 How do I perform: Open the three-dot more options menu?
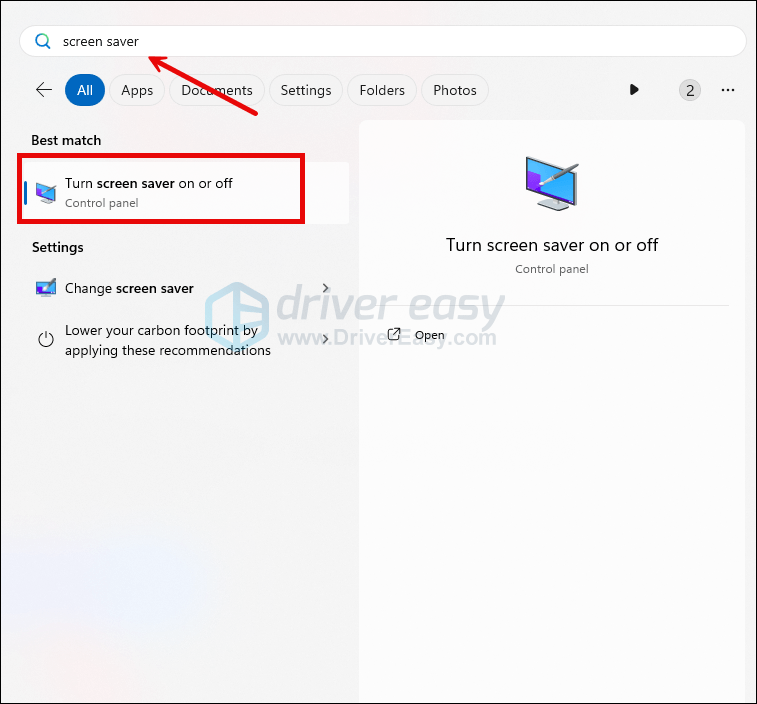pos(728,90)
